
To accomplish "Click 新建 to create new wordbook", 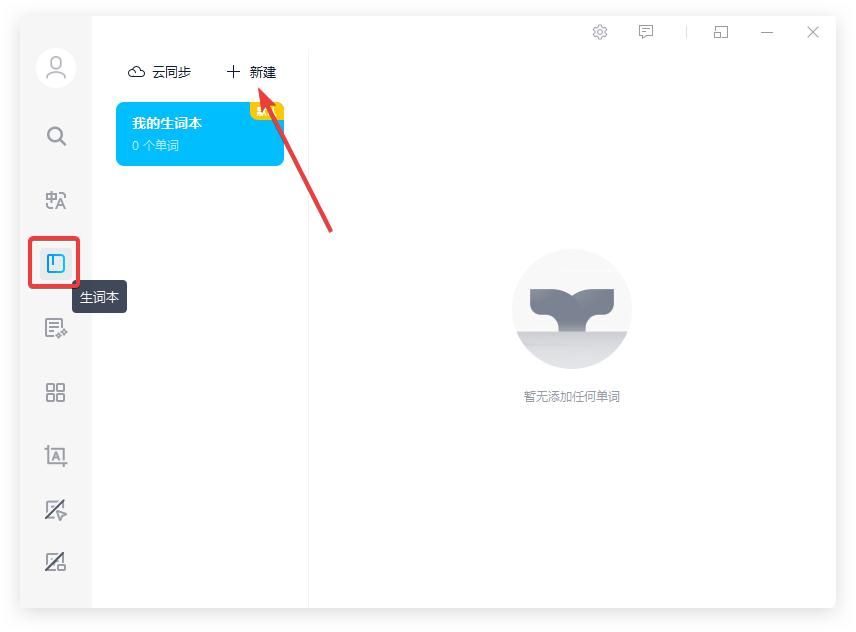I will pyautogui.click(x=262, y=72).
